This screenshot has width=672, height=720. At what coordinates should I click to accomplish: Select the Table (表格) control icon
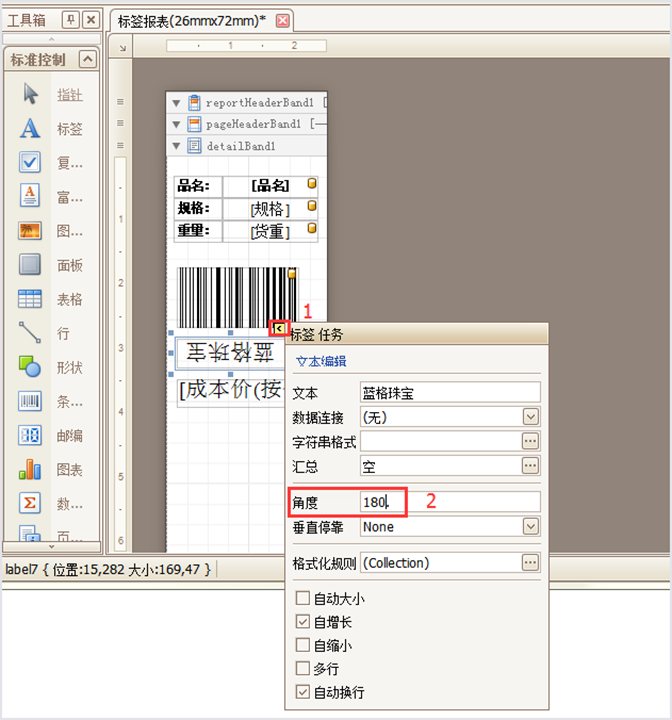(x=30, y=299)
